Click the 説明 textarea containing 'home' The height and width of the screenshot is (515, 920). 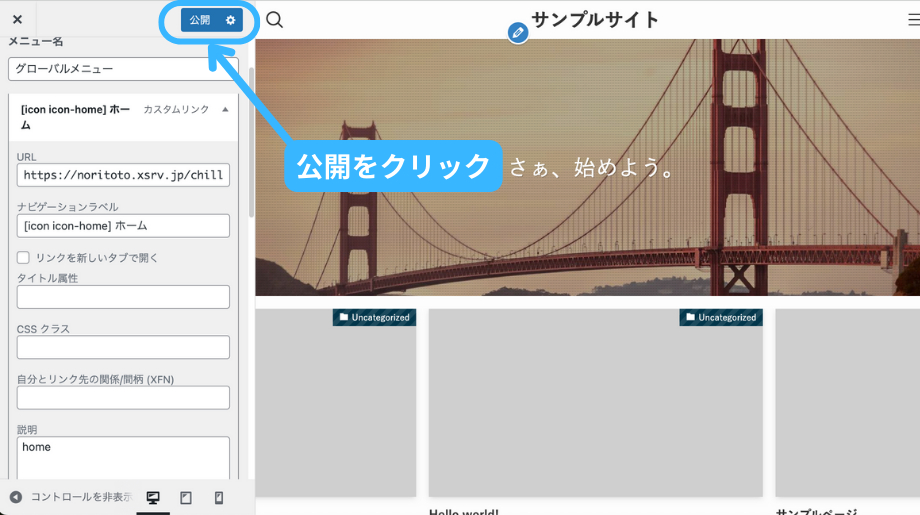tap(123, 458)
